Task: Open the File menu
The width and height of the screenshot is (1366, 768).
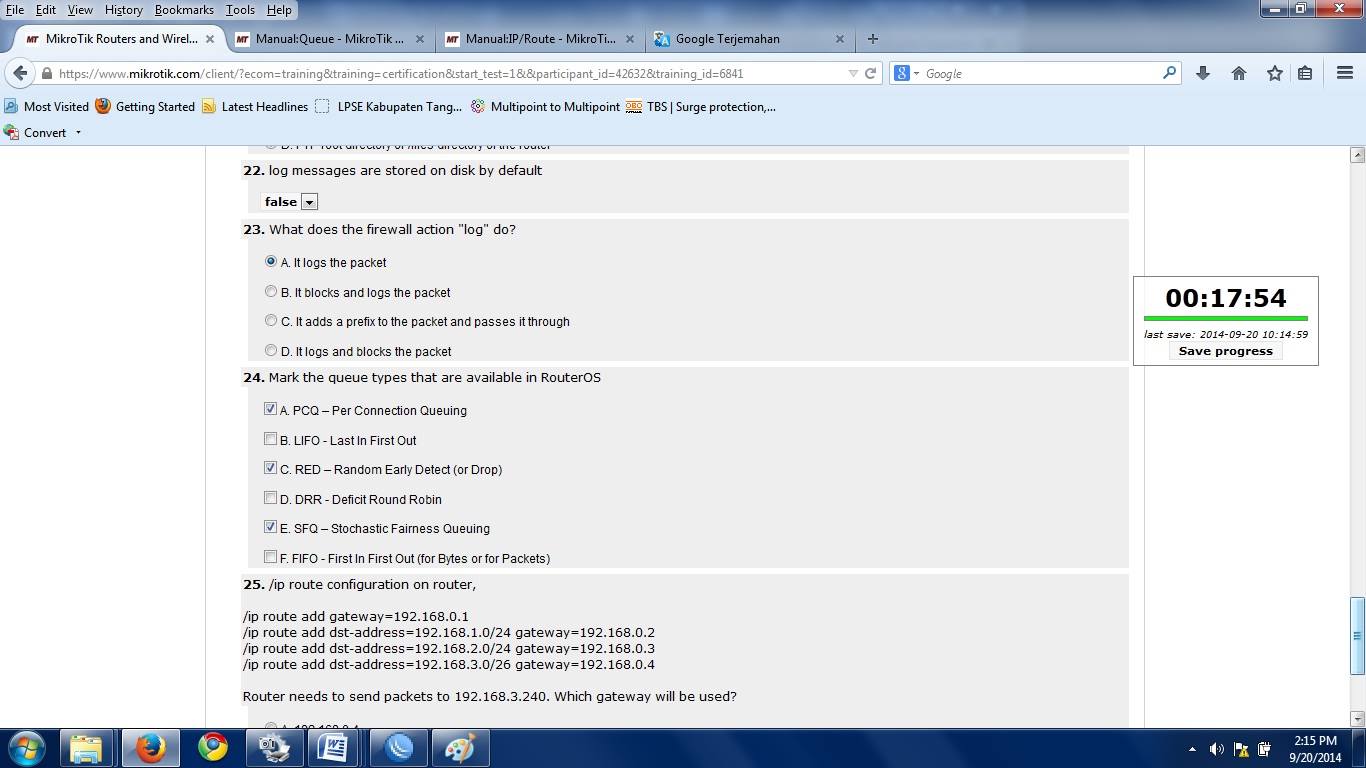Action: coord(15,10)
